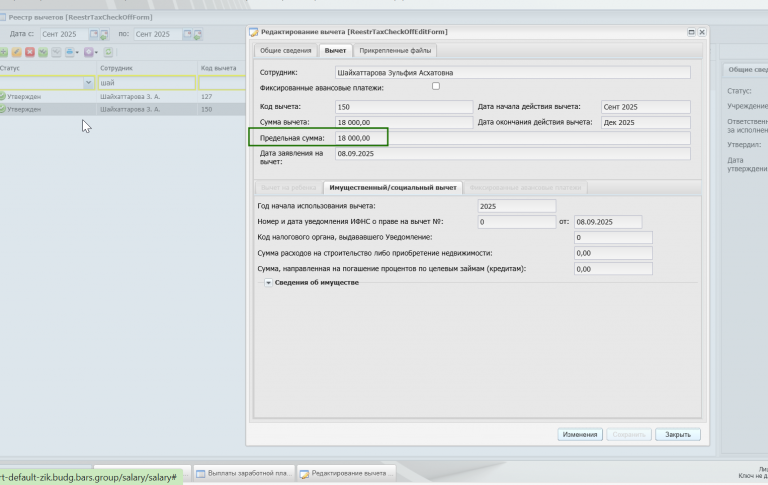Click the 'Код вычета' field showing 150
Viewport: 768px width, 485px height.
pos(404,107)
